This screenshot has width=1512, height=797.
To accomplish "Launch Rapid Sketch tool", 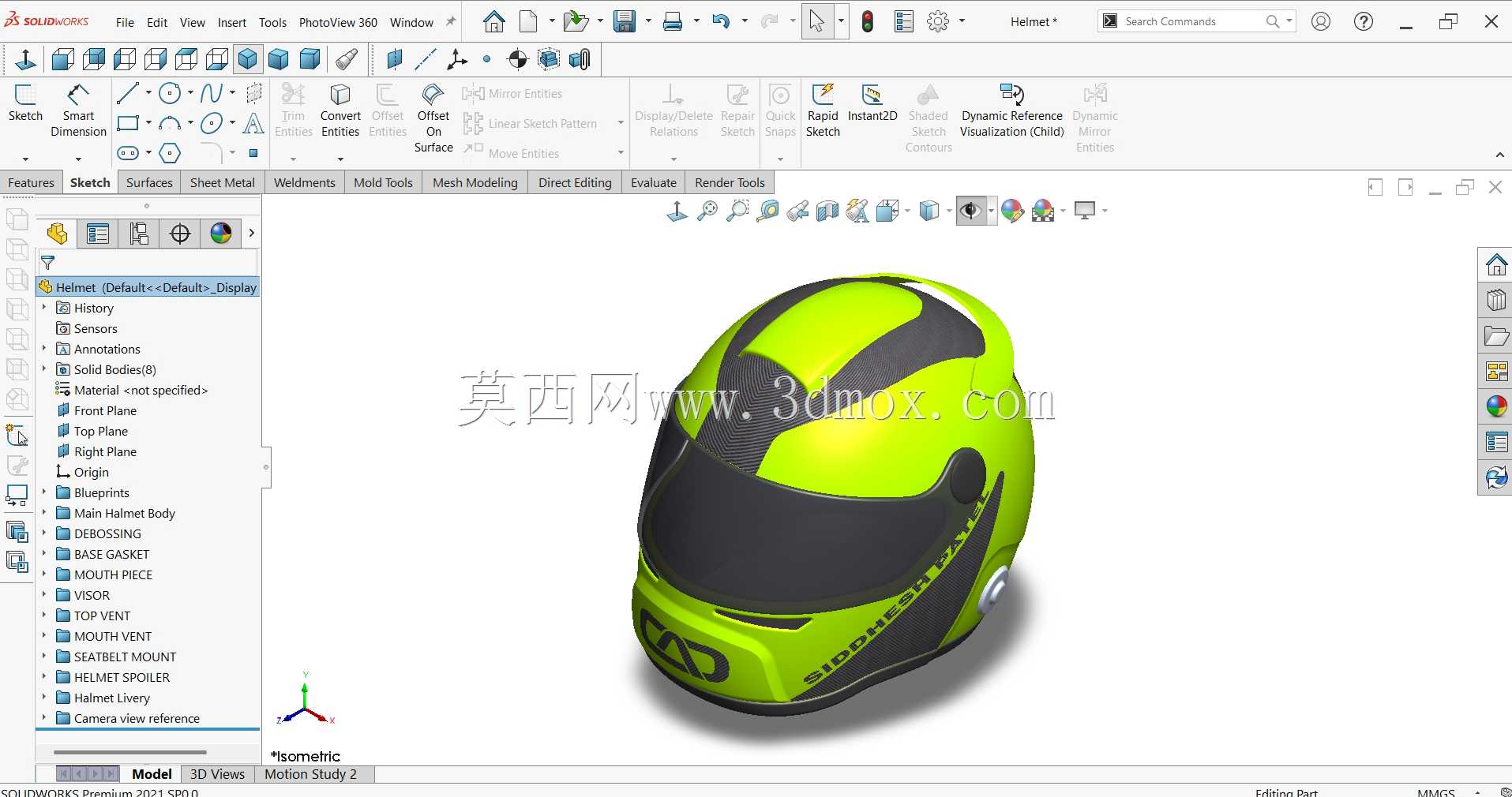I will 823,110.
